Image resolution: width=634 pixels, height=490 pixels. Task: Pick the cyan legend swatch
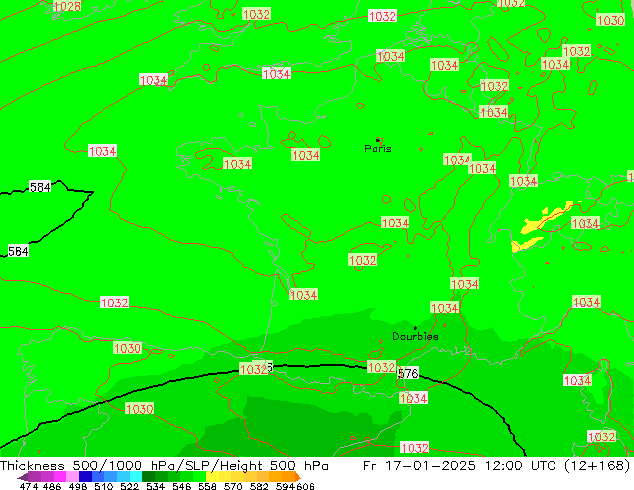coord(136,476)
